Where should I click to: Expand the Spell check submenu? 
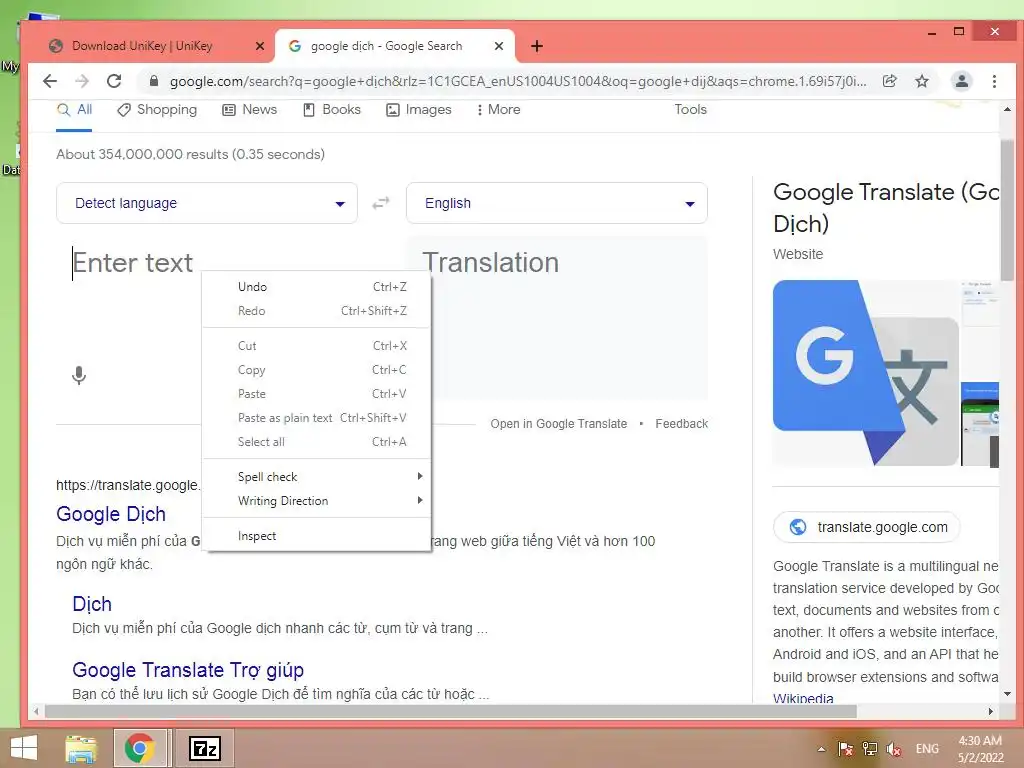point(317,477)
